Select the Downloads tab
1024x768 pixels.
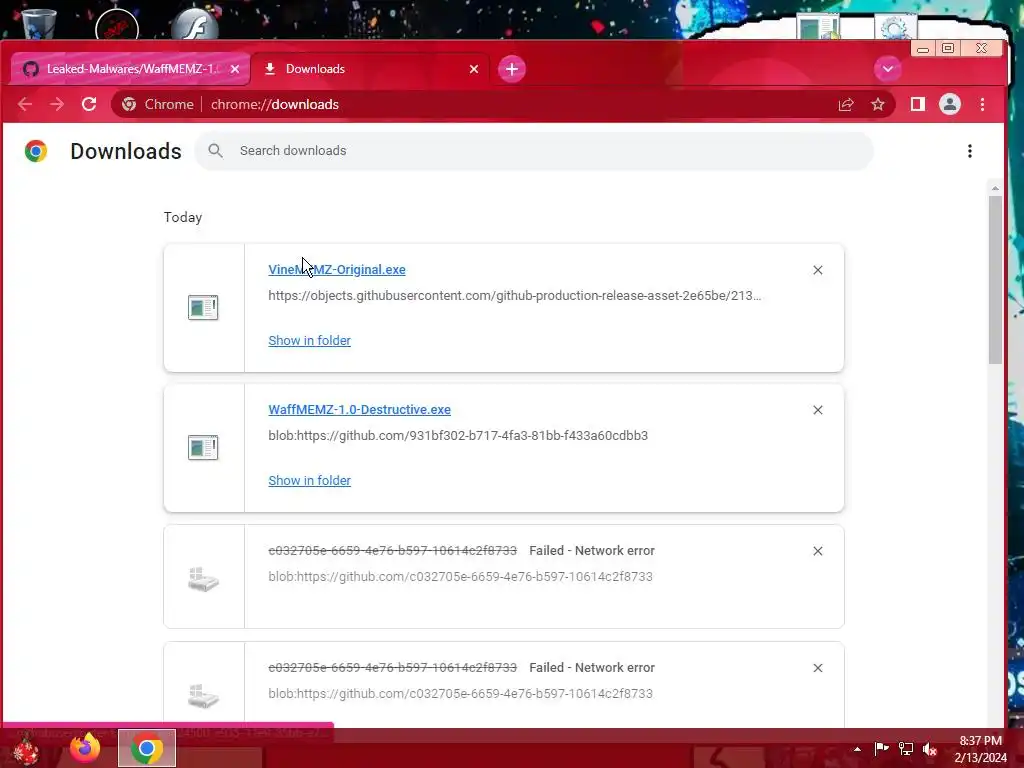[370, 69]
